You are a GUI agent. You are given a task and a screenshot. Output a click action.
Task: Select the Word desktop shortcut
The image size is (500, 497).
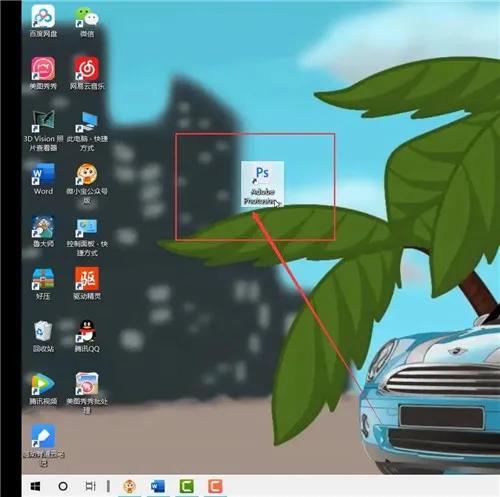point(43,179)
